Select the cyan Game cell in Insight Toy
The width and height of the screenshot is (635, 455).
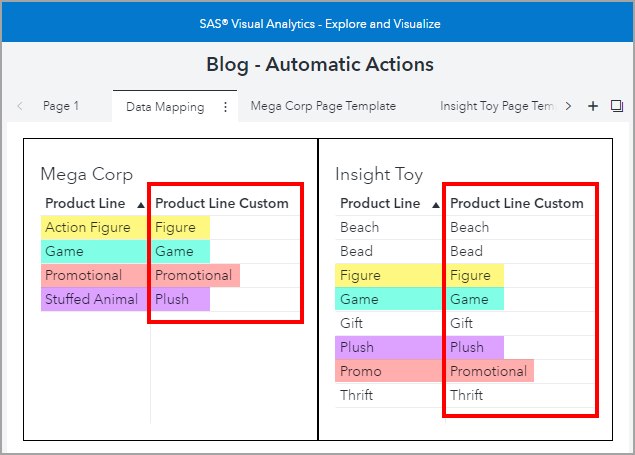coord(360,299)
